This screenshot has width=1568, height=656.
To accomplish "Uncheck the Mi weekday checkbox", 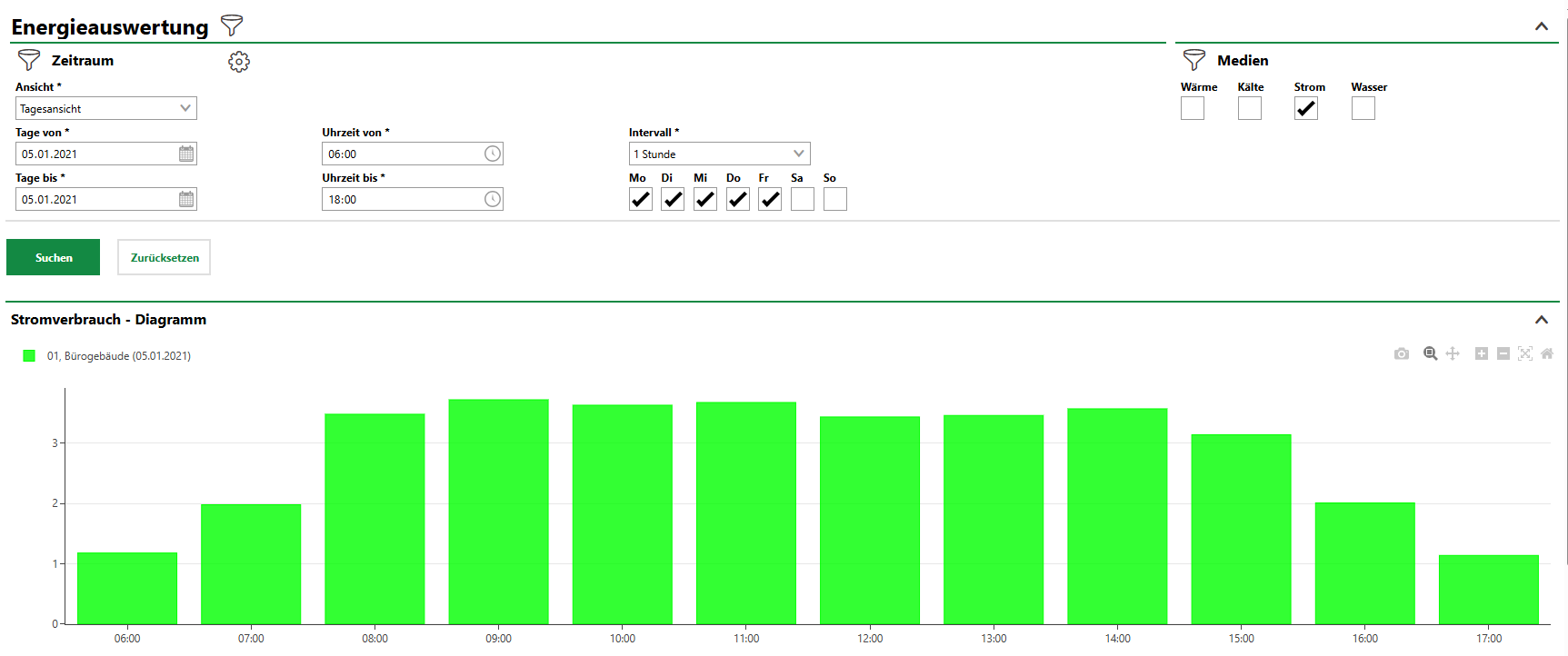I will 705,199.
